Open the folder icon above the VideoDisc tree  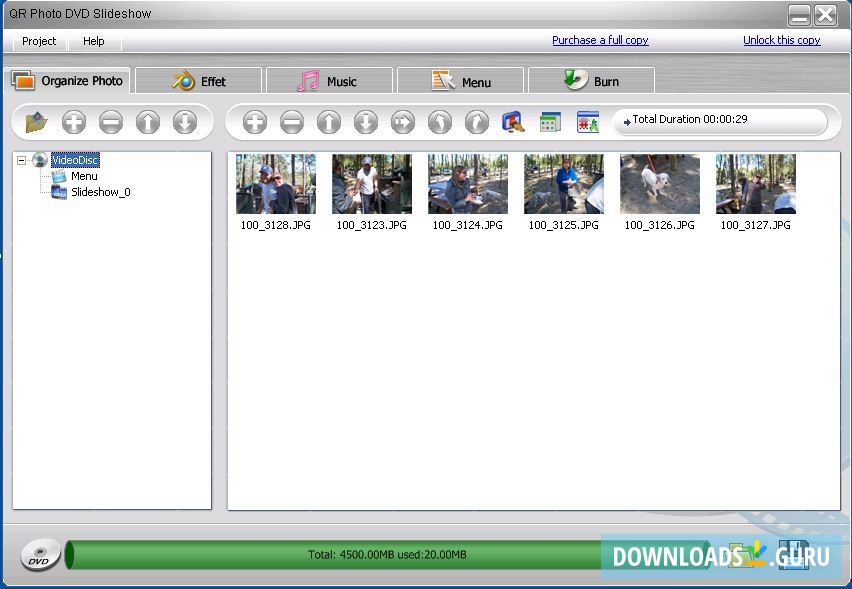(36, 122)
